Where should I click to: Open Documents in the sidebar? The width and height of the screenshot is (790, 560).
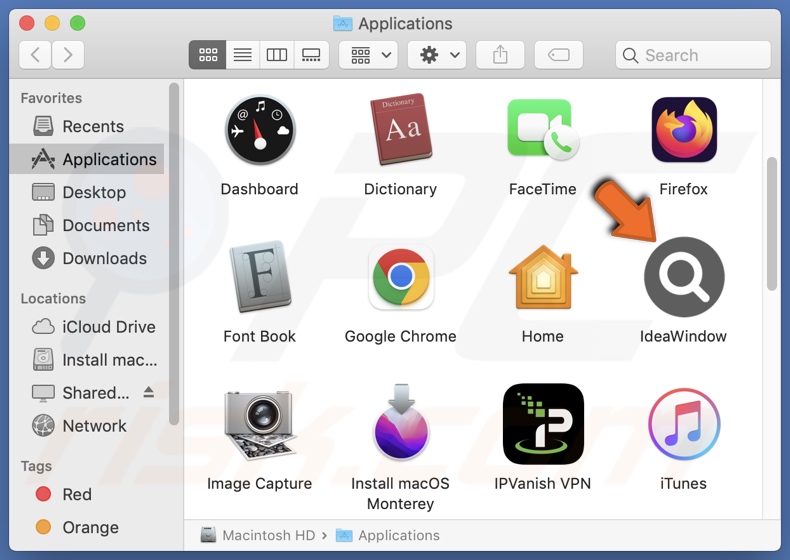coord(86,225)
